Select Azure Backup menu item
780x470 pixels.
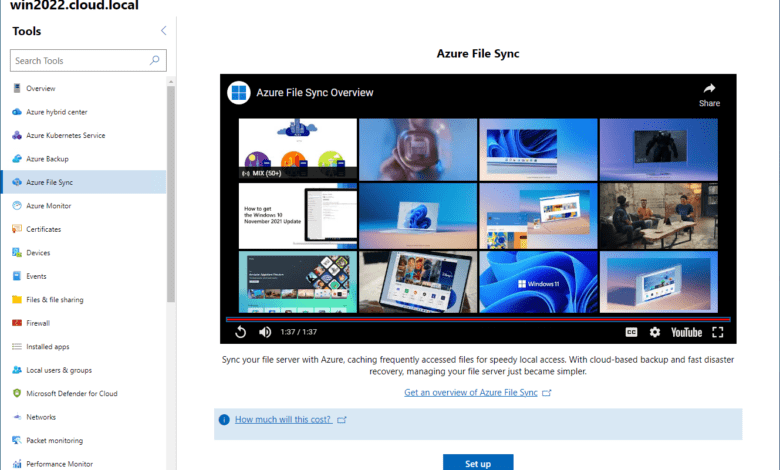coord(47,159)
